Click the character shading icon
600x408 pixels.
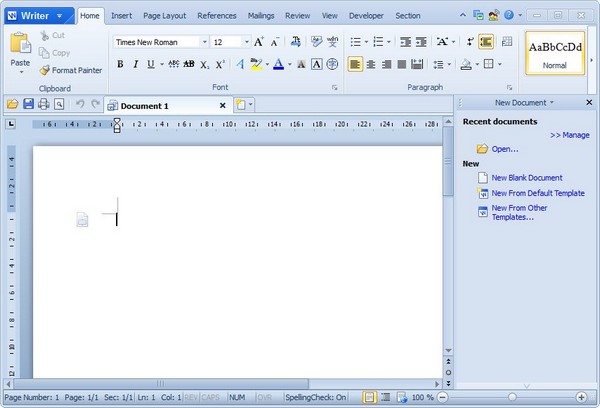pos(301,64)
